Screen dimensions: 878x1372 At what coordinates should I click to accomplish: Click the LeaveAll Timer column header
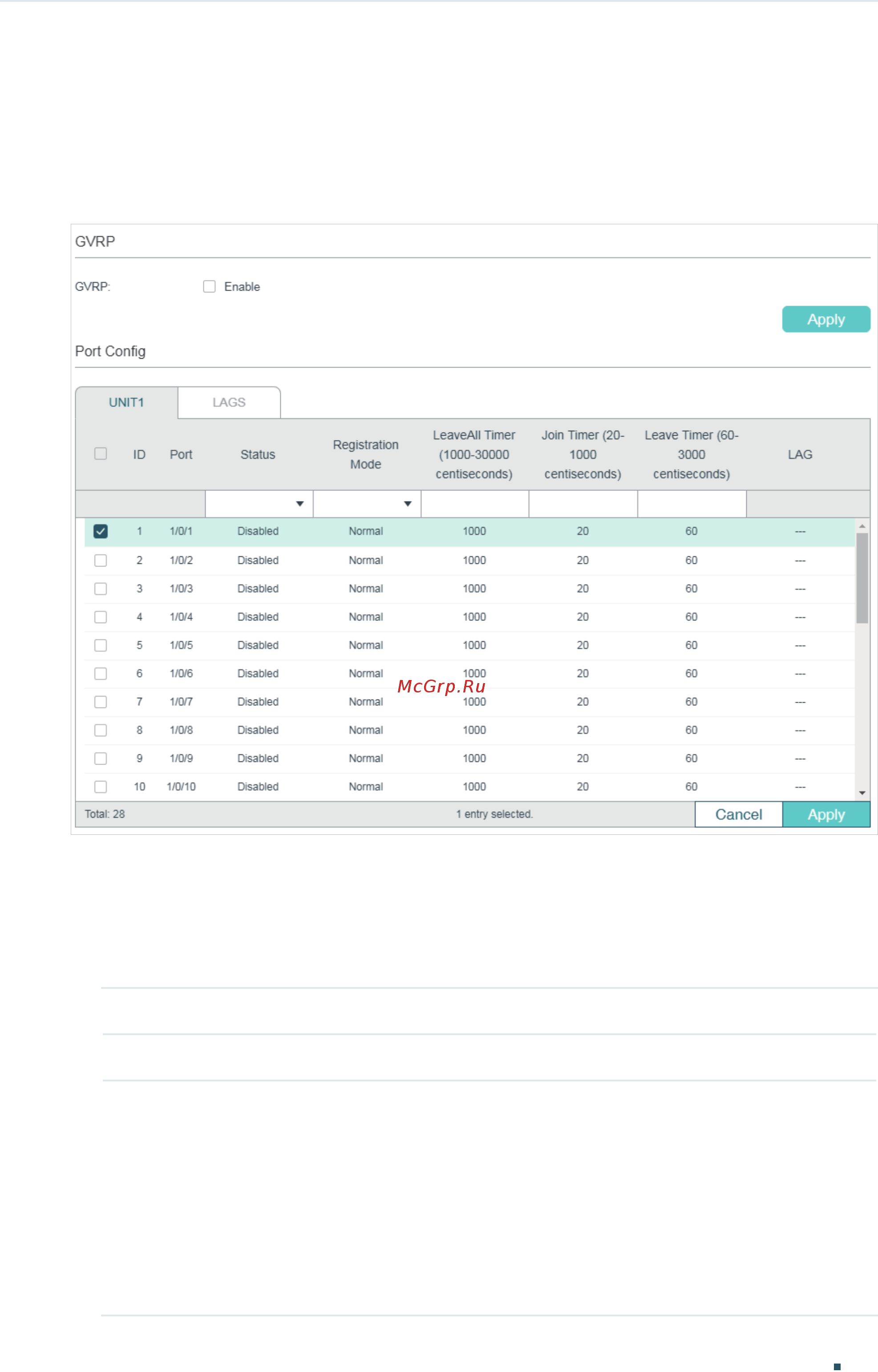474,454
